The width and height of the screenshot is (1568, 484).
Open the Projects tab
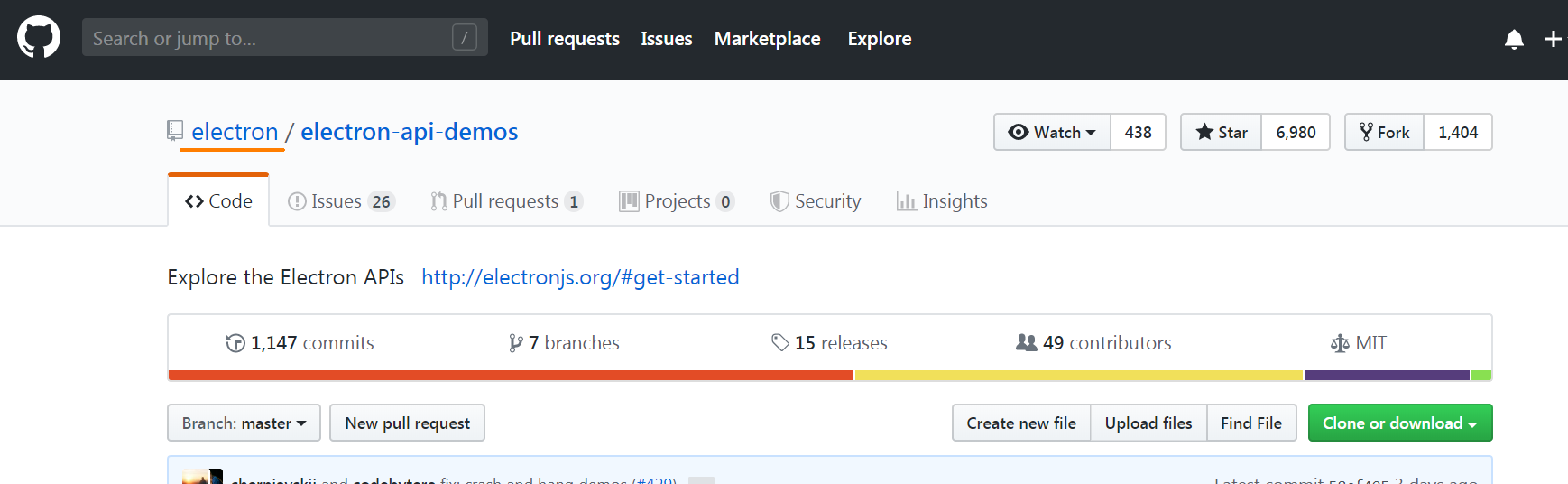tap(677, 201)
